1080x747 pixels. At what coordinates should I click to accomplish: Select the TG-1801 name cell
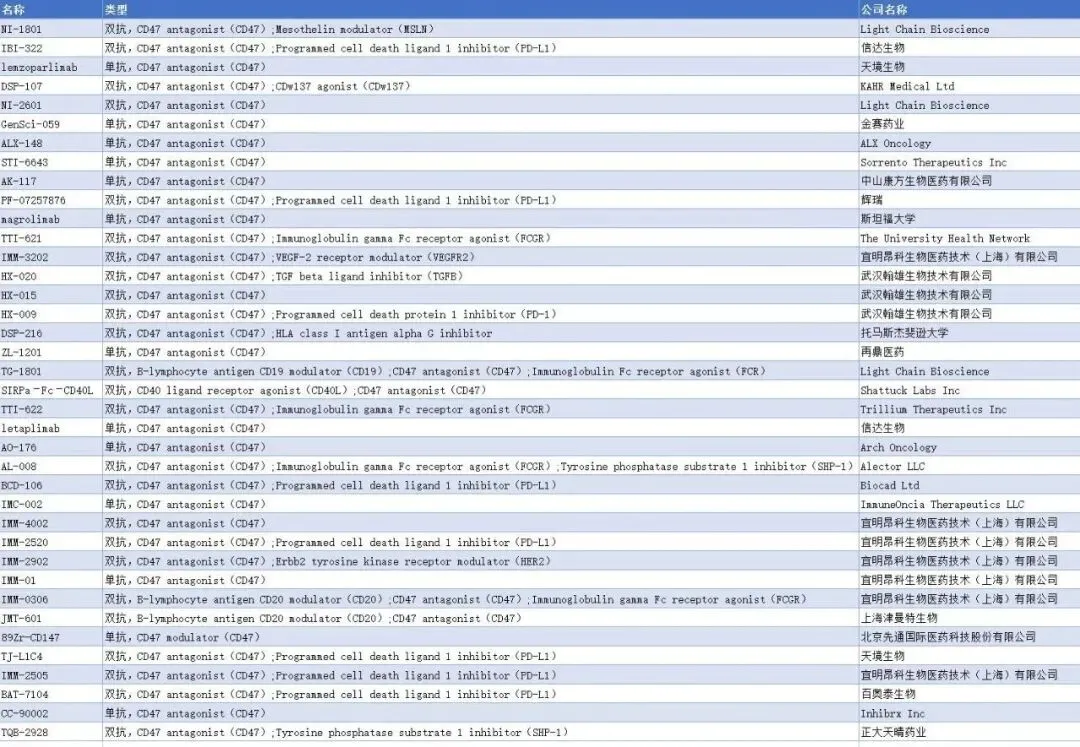tap(51, 371)
